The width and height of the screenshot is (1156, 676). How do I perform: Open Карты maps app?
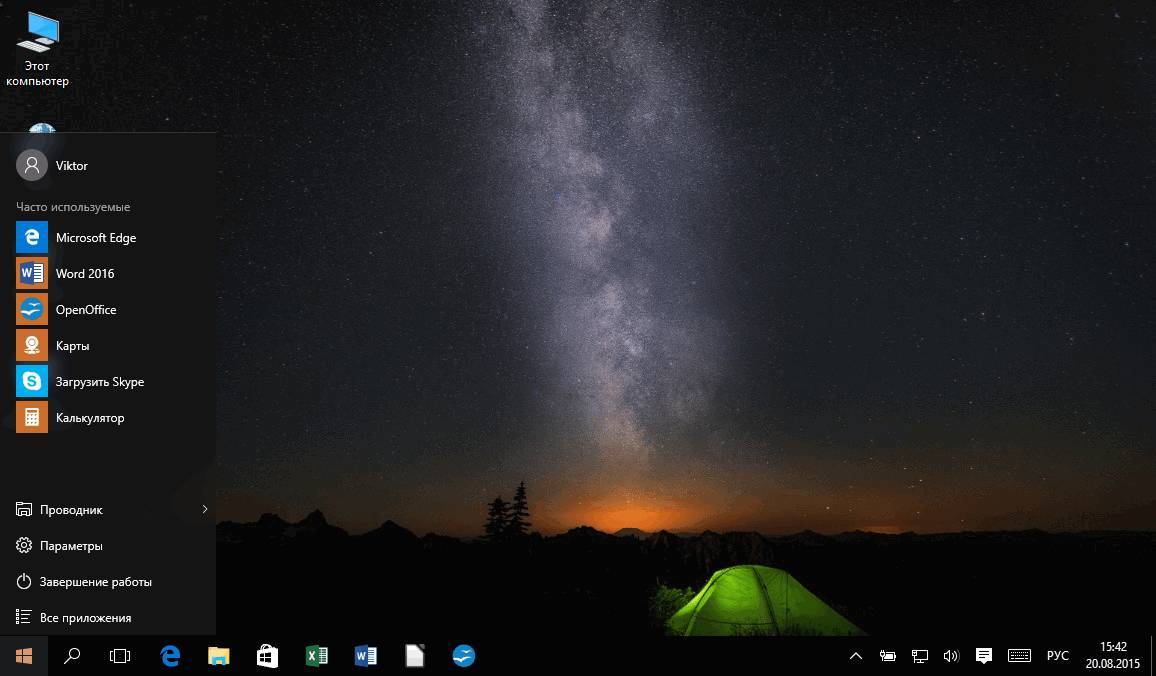pyautogui.click(x=108, y=346)
